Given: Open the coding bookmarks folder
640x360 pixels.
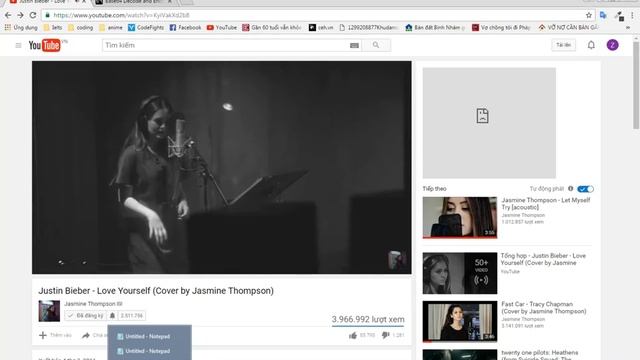Looking at the screenshot, I should pos(80,27).
